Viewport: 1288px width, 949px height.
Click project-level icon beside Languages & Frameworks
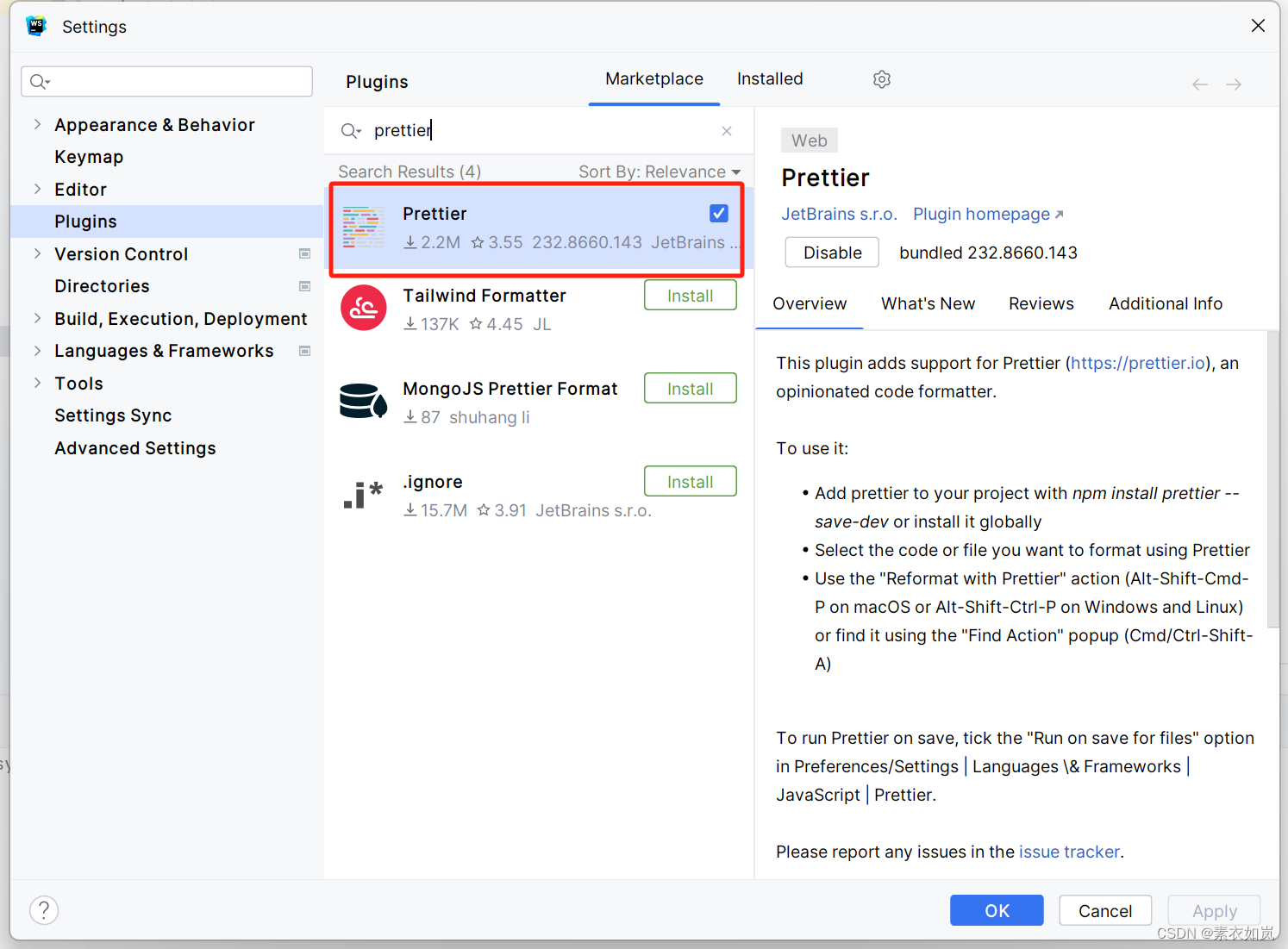304,351
